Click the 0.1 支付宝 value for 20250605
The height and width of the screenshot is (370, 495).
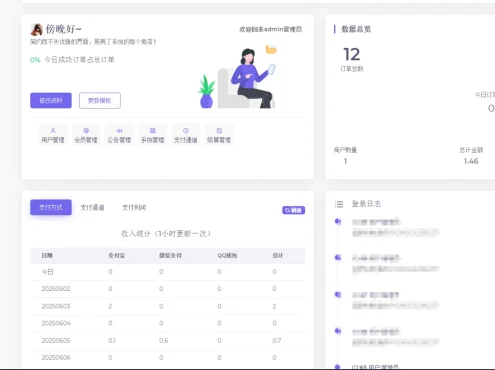(112, 340)
